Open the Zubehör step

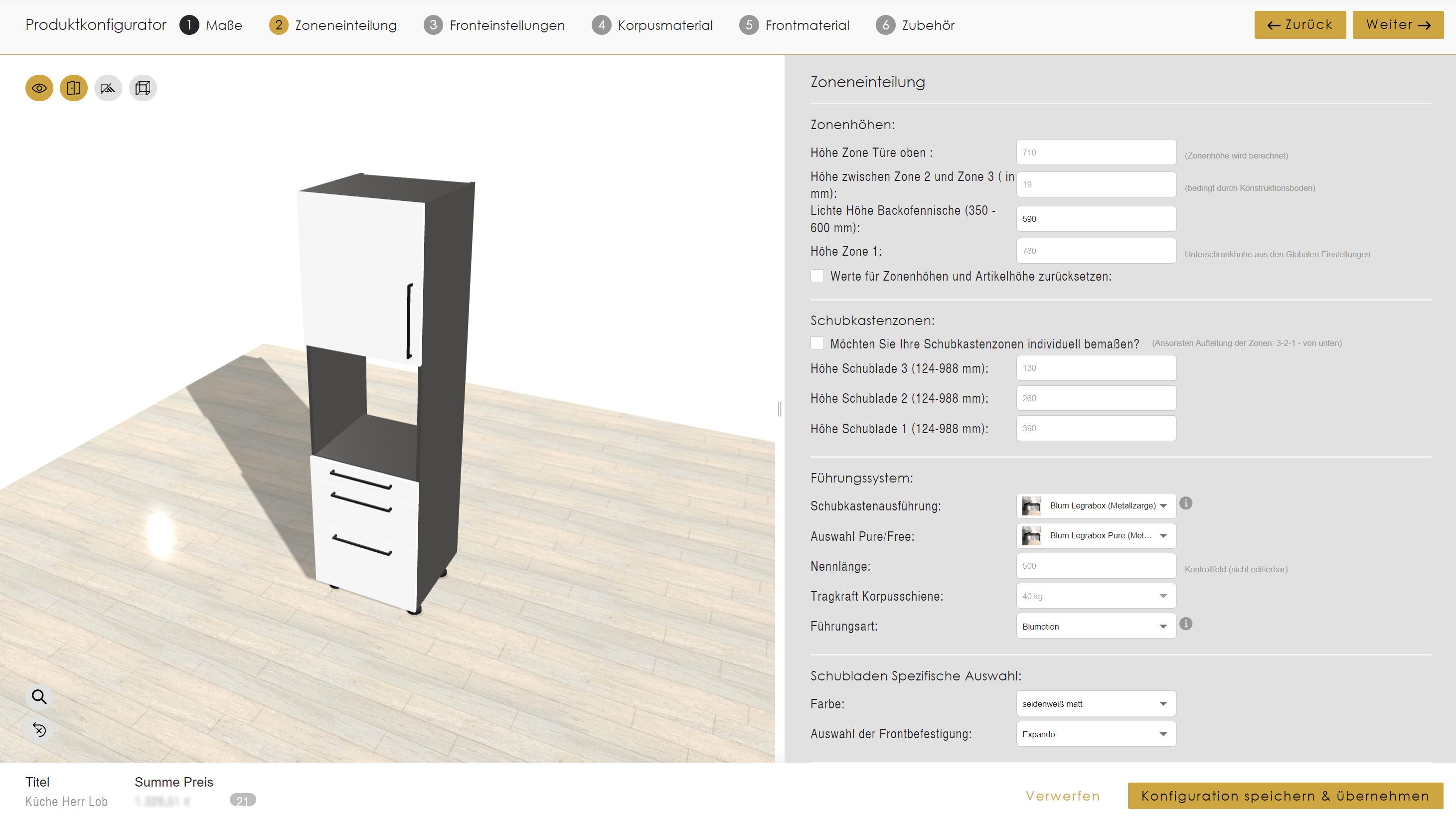915,25
